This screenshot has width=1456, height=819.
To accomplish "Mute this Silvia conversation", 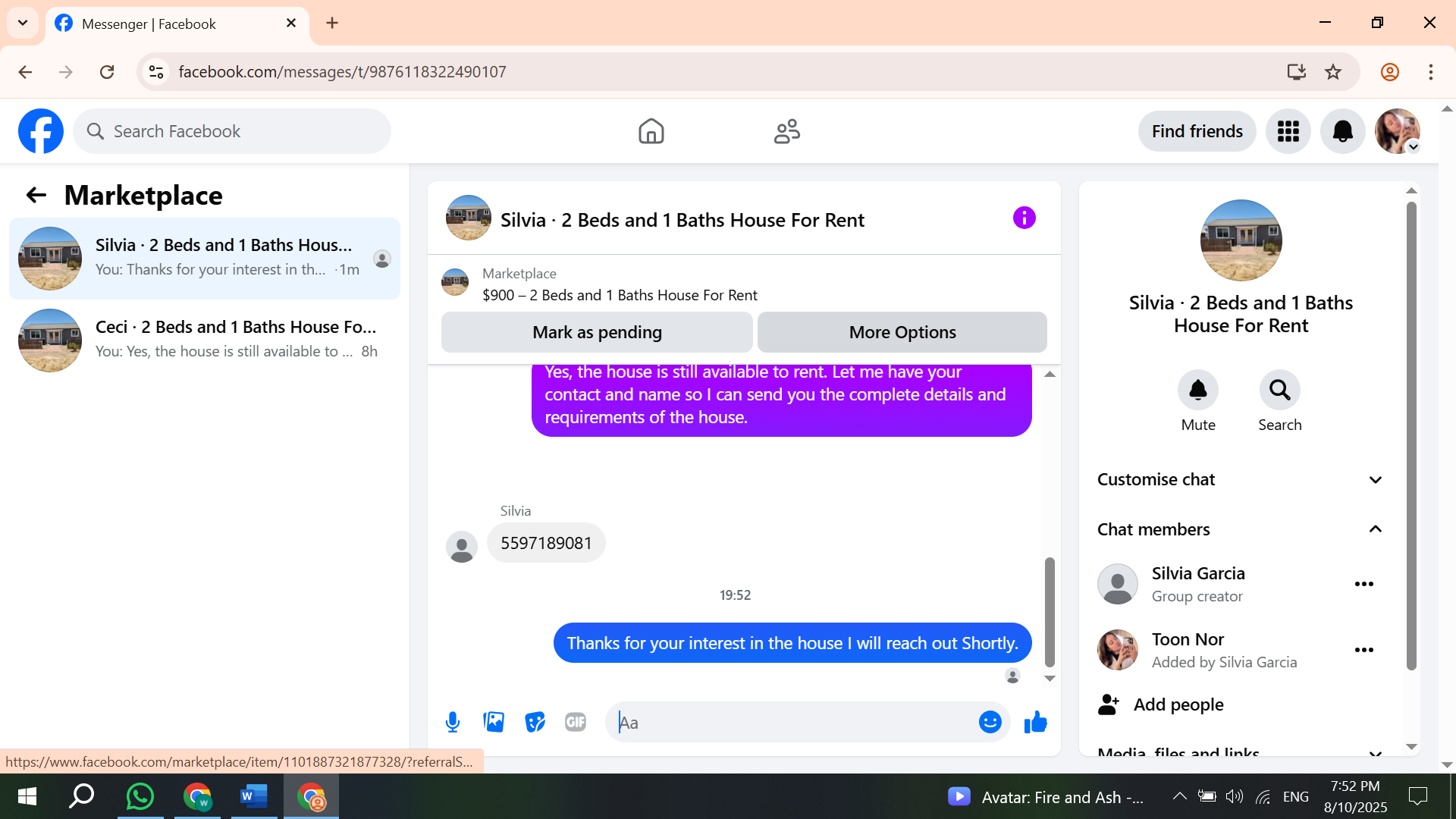I will (1197, 391).
